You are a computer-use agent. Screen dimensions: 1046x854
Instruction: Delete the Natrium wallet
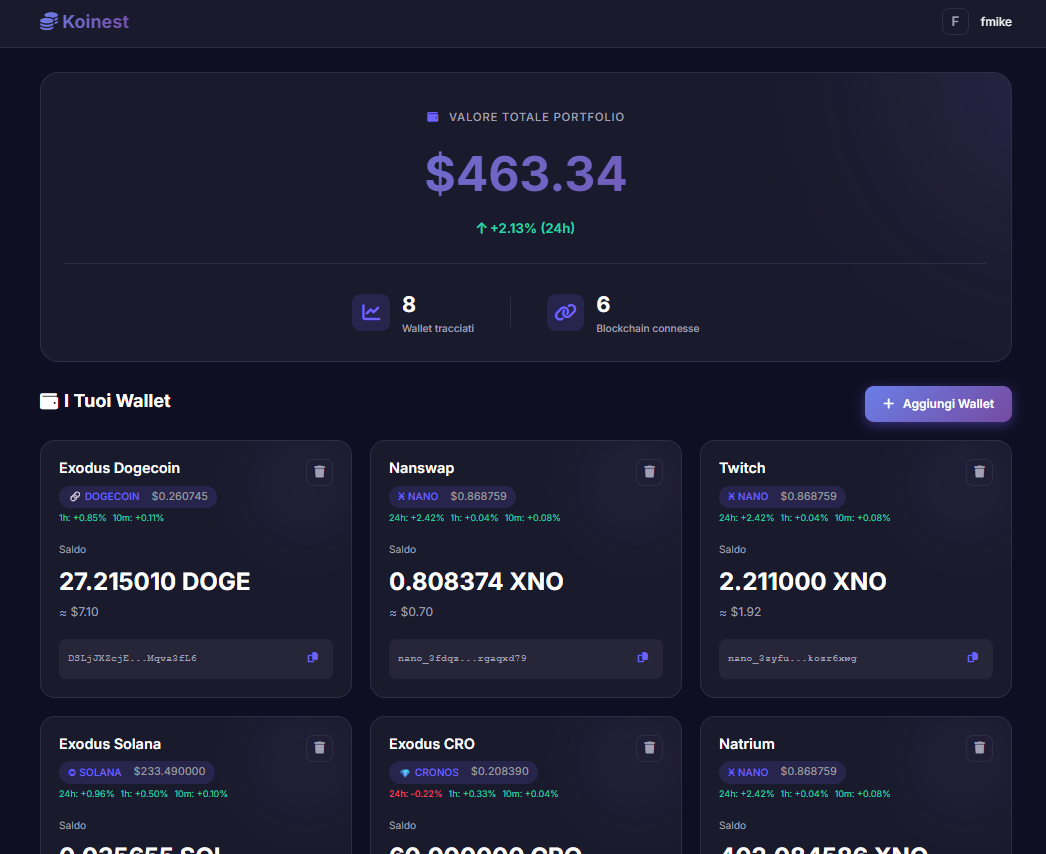(x=979, y=748)
